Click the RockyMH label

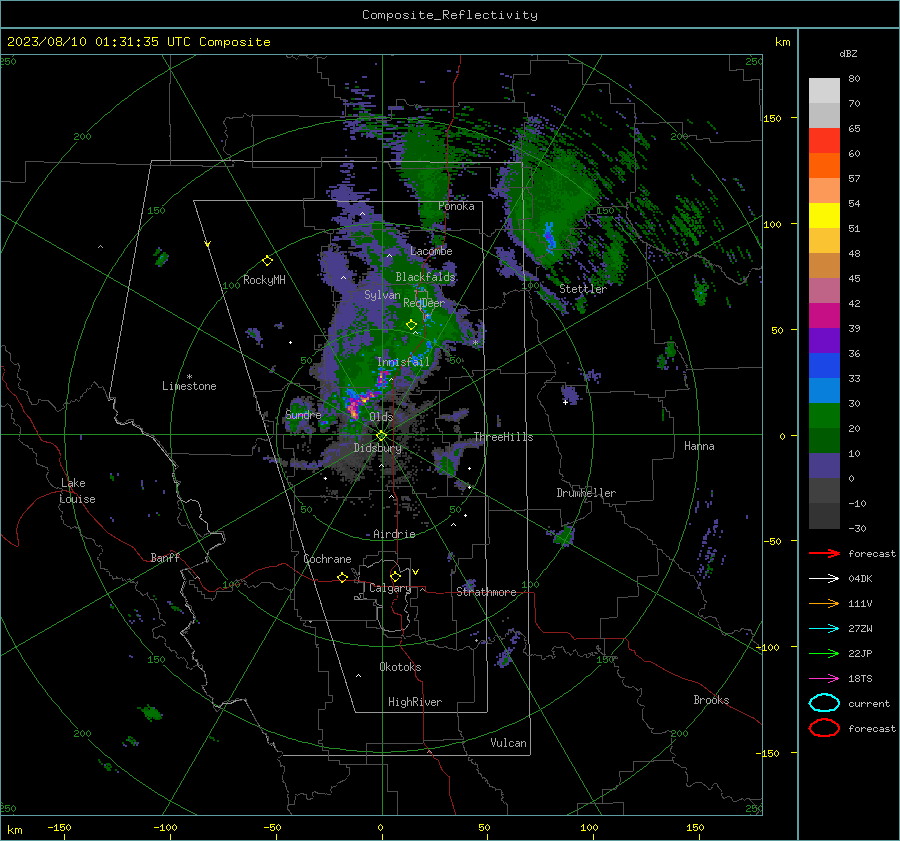264,280
